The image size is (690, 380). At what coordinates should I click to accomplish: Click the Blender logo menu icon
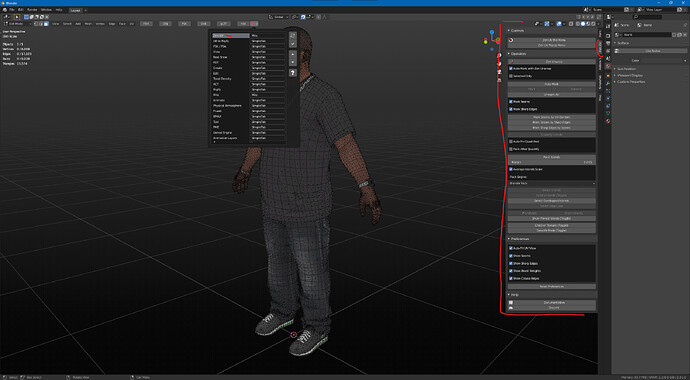click(5, 10)
